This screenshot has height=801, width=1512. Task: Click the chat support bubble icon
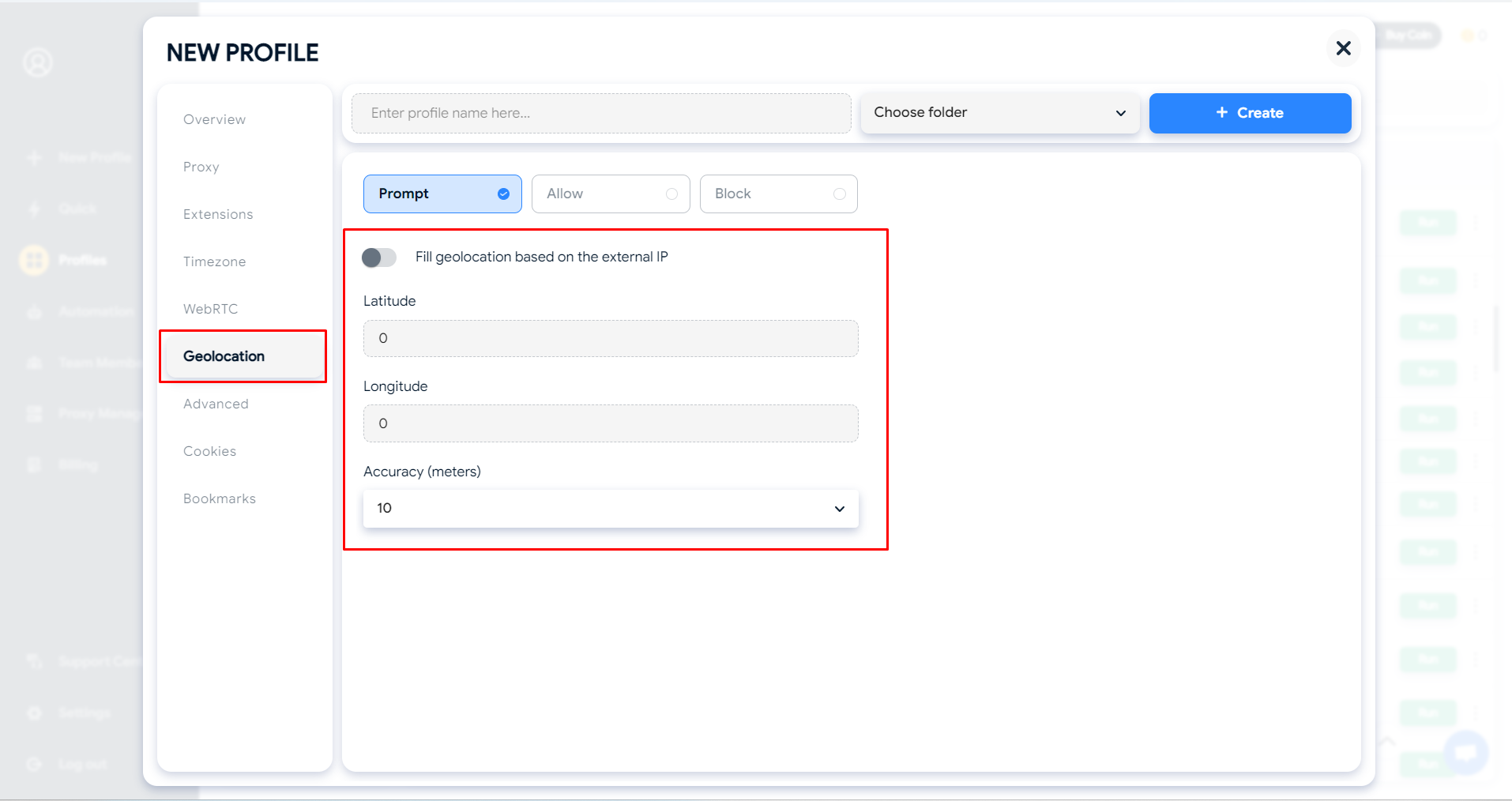click(1465, 752)
